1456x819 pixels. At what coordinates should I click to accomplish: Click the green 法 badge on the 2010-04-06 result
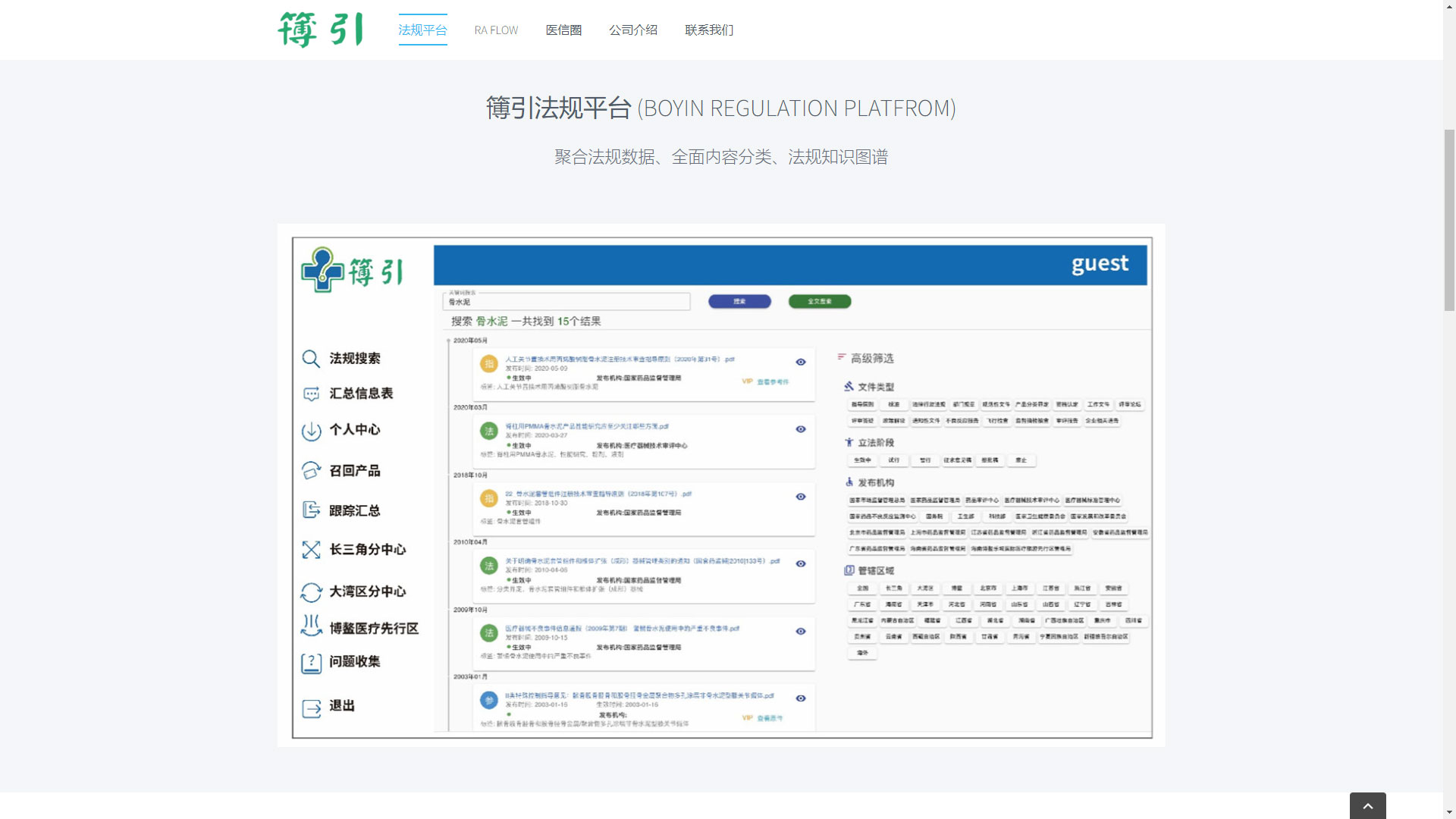point(489,566)
